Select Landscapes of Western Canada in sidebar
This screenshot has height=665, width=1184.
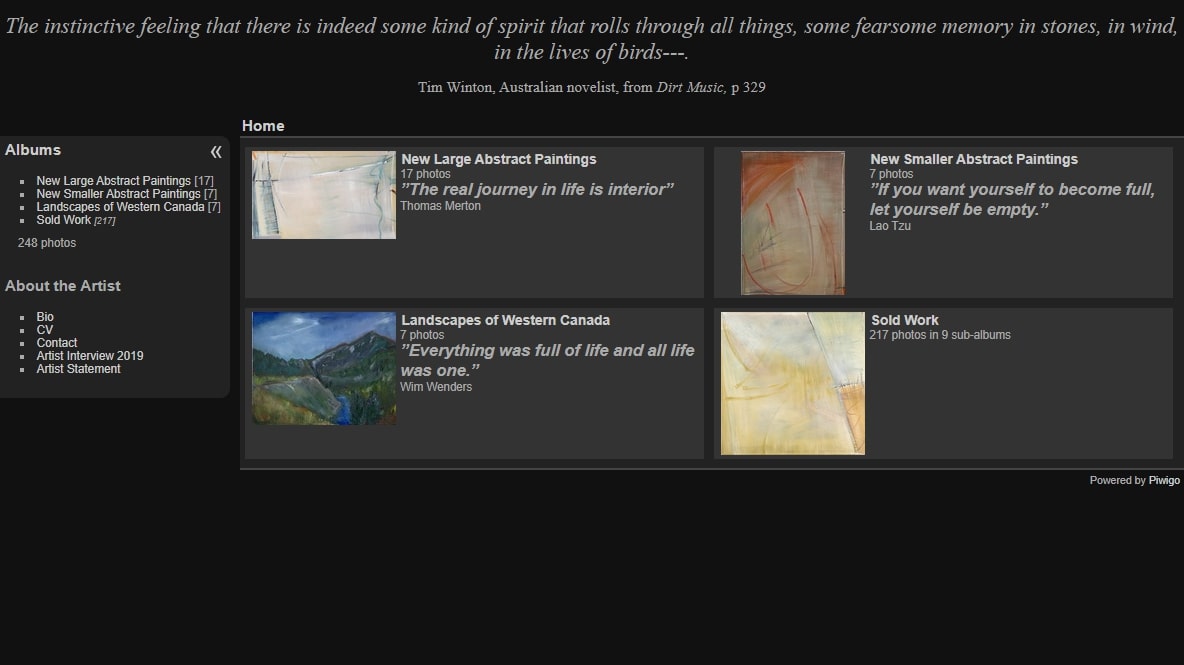120,207
